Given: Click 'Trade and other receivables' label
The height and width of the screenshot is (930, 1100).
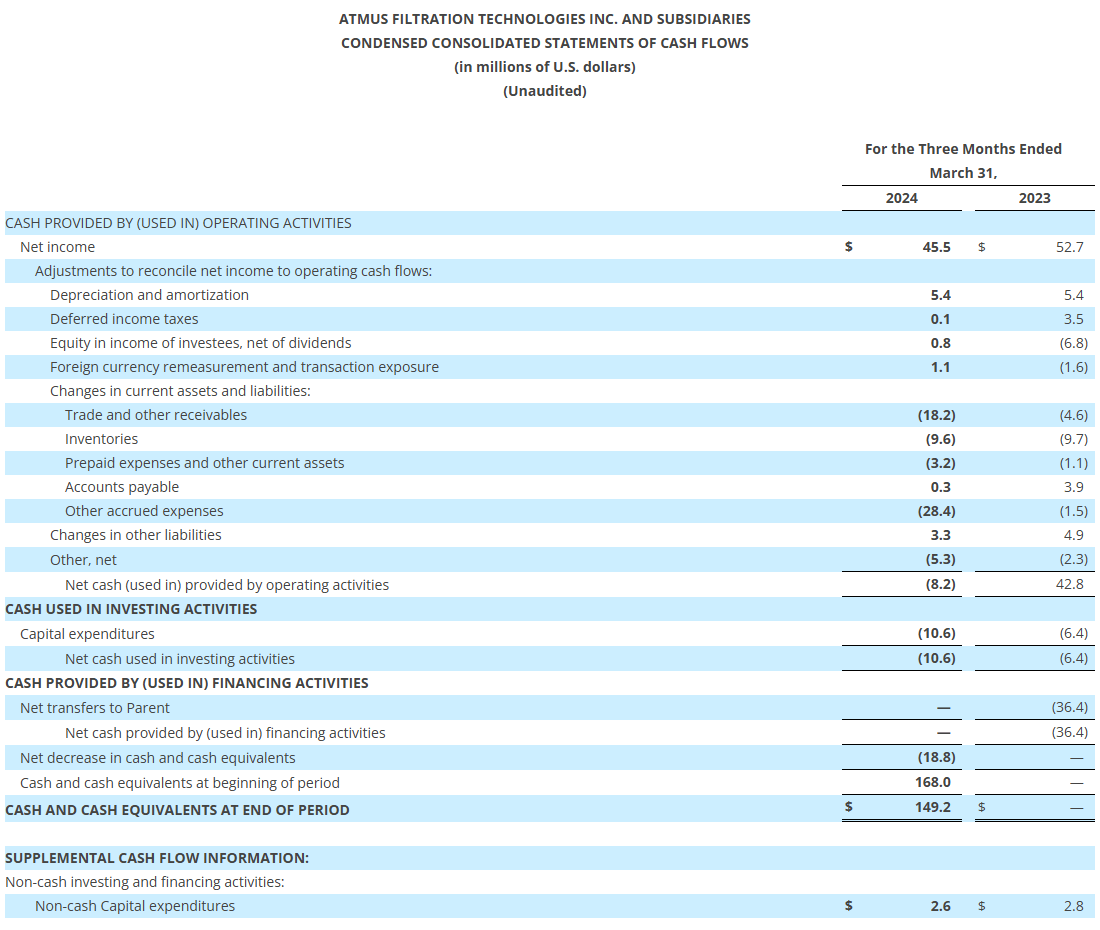Looking at the screenshot, I should point(156,415).
